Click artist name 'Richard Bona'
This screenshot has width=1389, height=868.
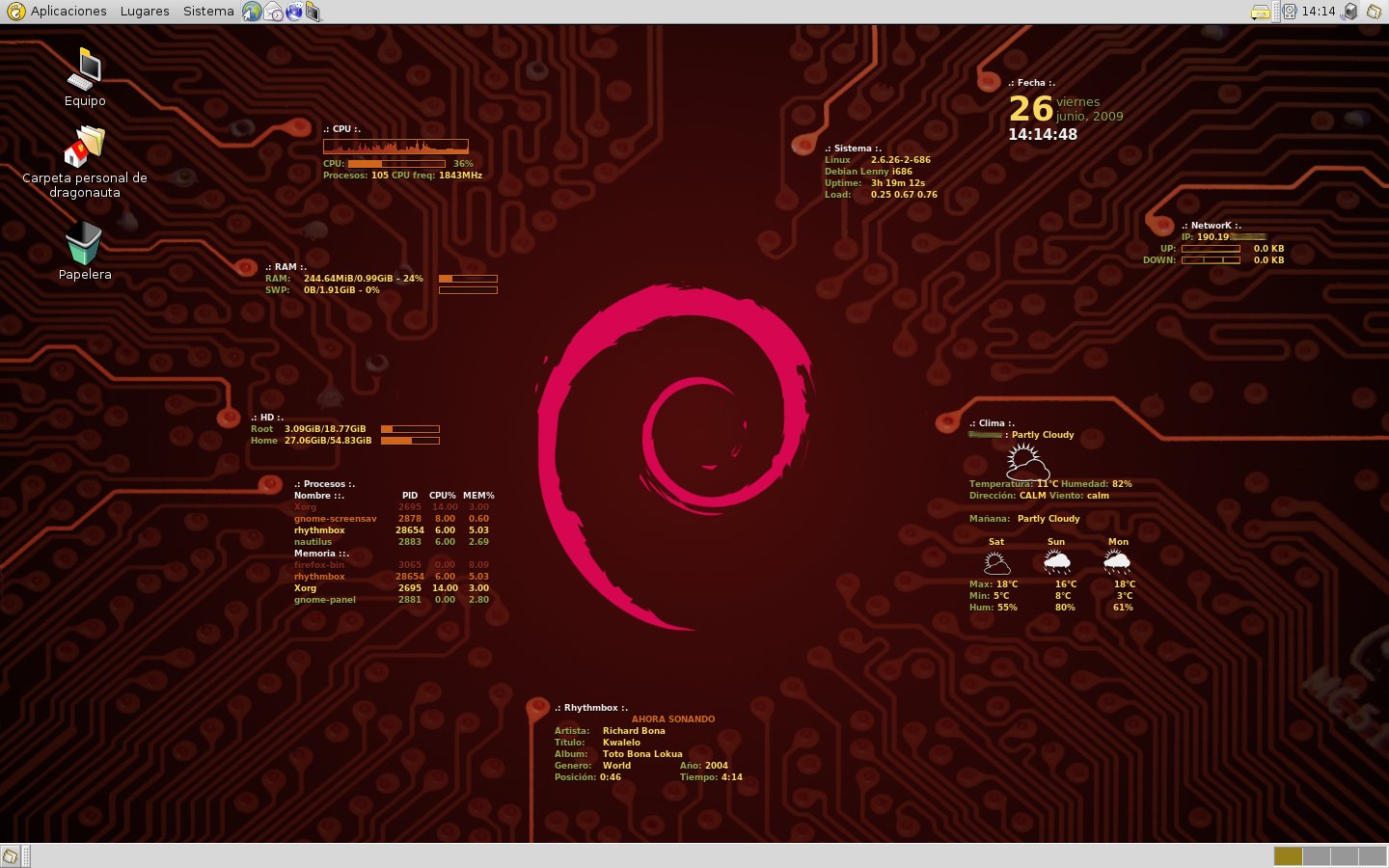[x=634, y=731]
